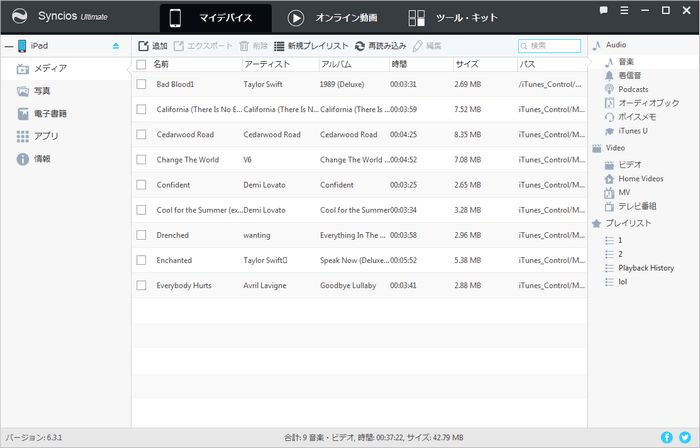Focus the 検索 search field
The width and height of the screenshot is (700, 448).
[550, 46]
